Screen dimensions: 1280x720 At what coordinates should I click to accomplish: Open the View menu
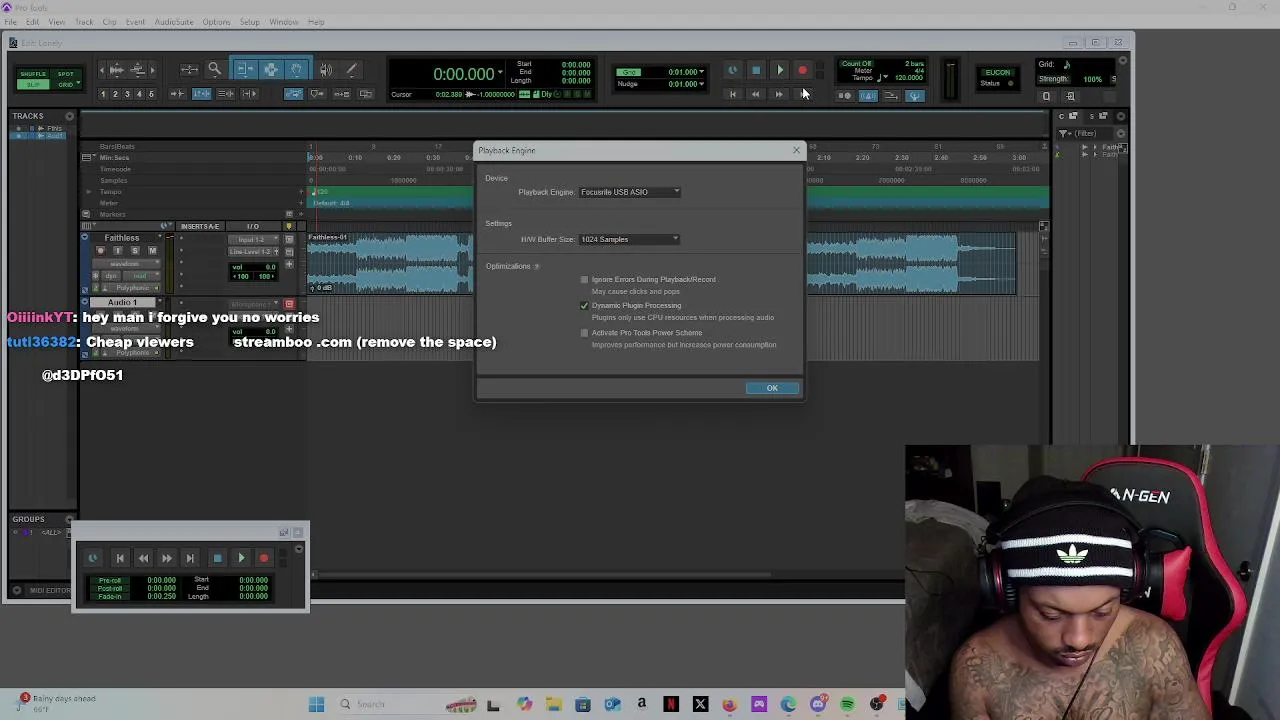pos(57,22)
